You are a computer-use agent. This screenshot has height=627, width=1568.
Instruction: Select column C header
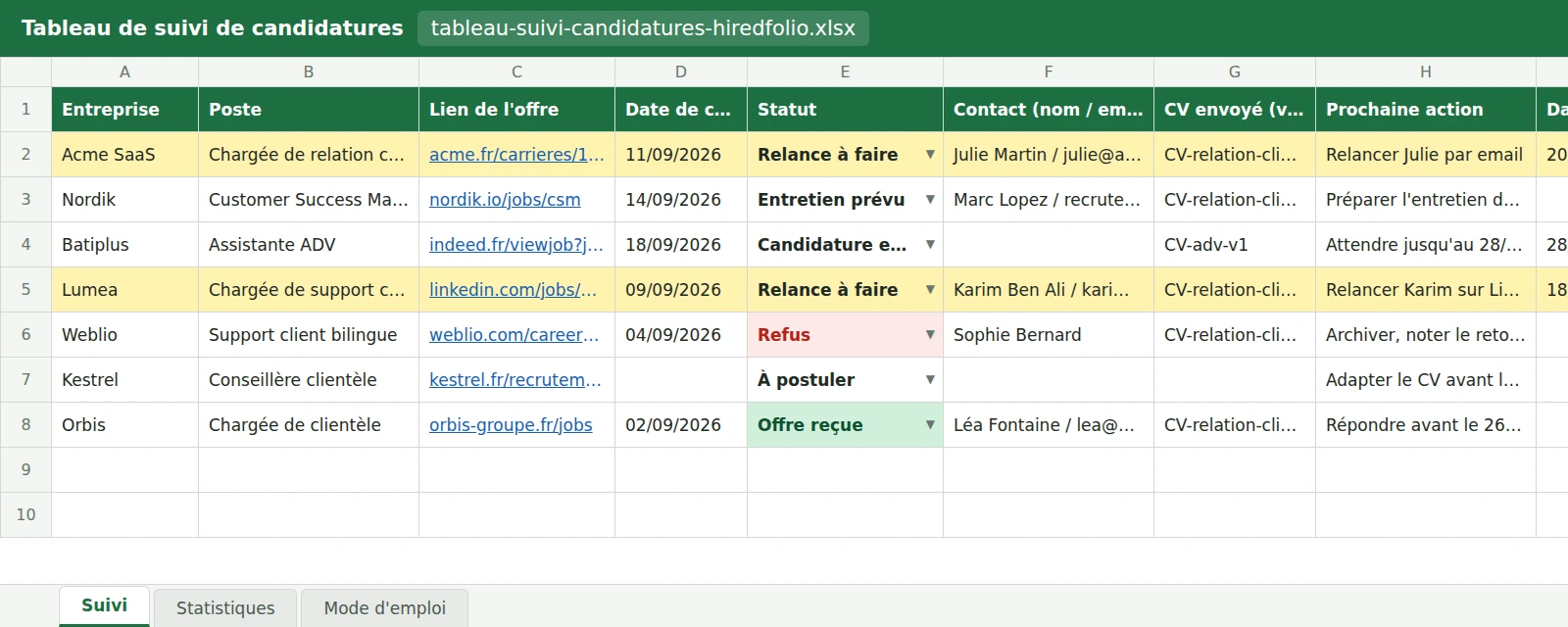pyautogui.click(x=516, y=72)
